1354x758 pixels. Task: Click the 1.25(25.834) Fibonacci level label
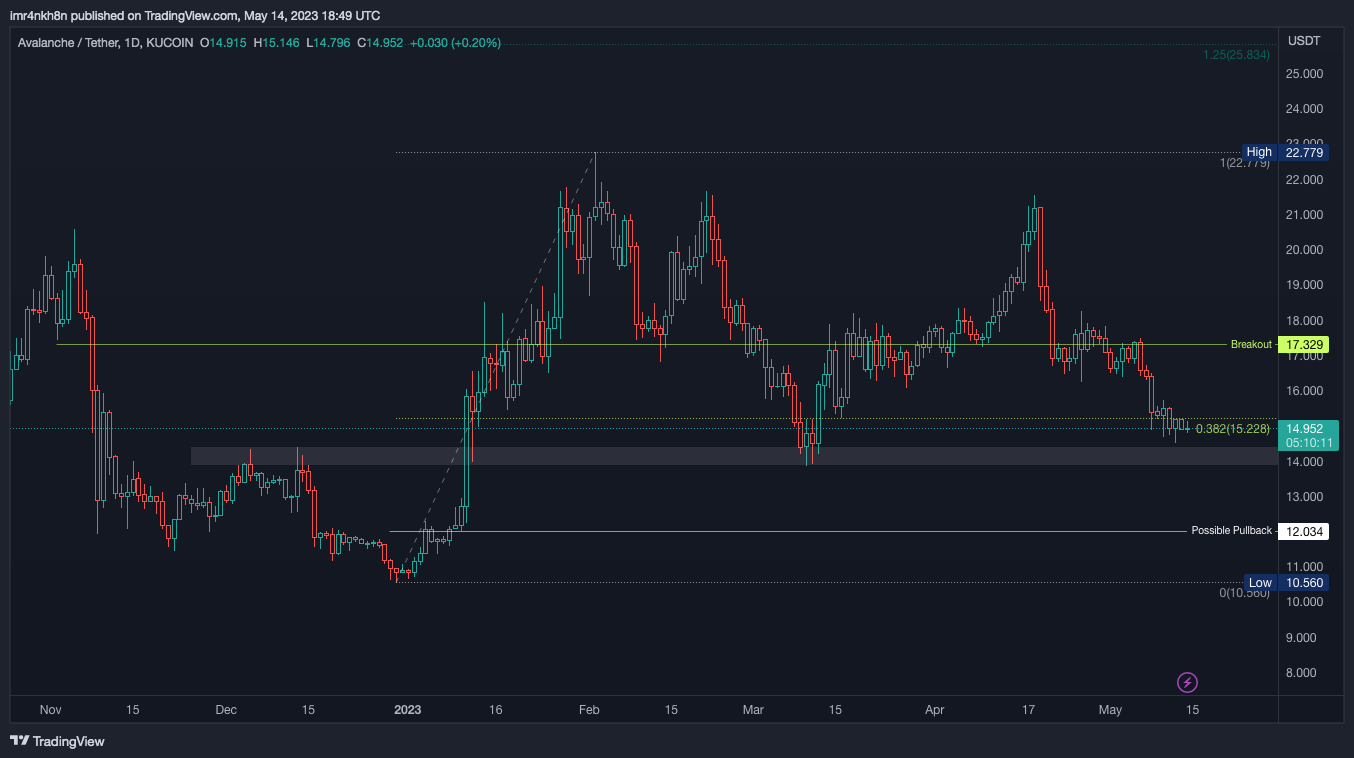(1237, 54)
